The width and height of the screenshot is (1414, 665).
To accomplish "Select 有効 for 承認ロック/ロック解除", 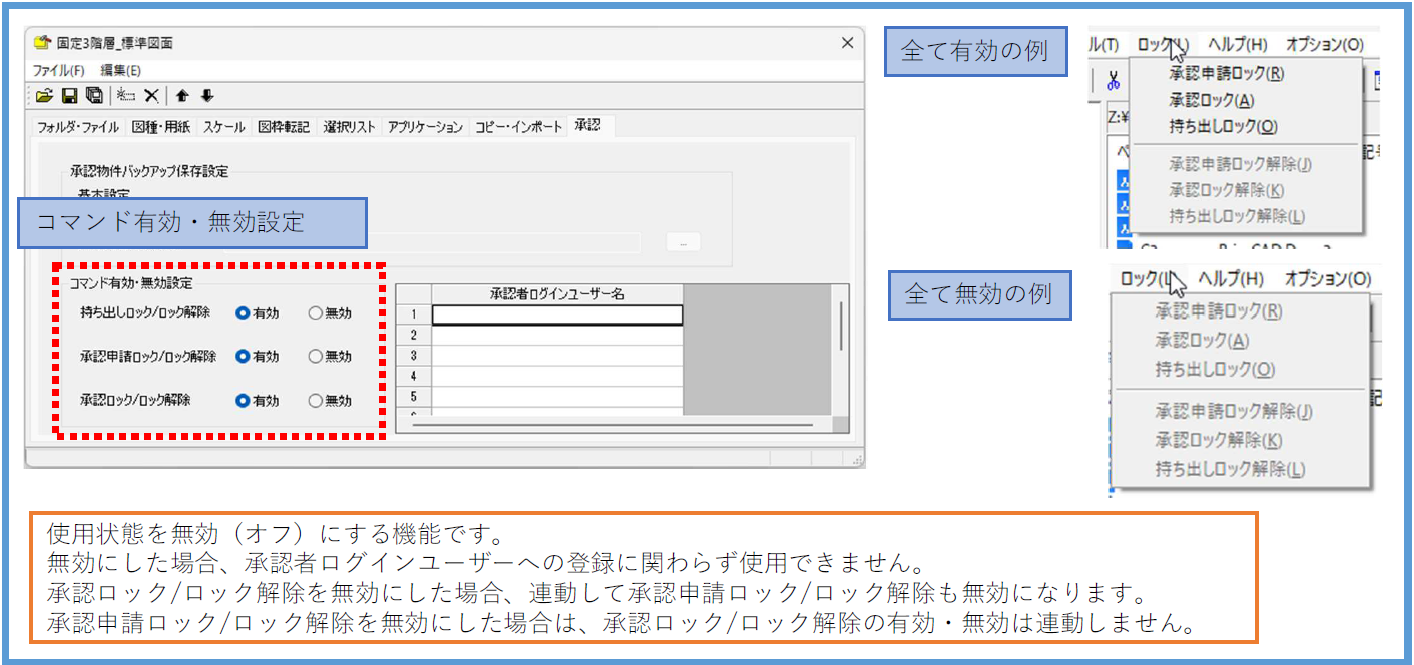I will click(242, 401).
